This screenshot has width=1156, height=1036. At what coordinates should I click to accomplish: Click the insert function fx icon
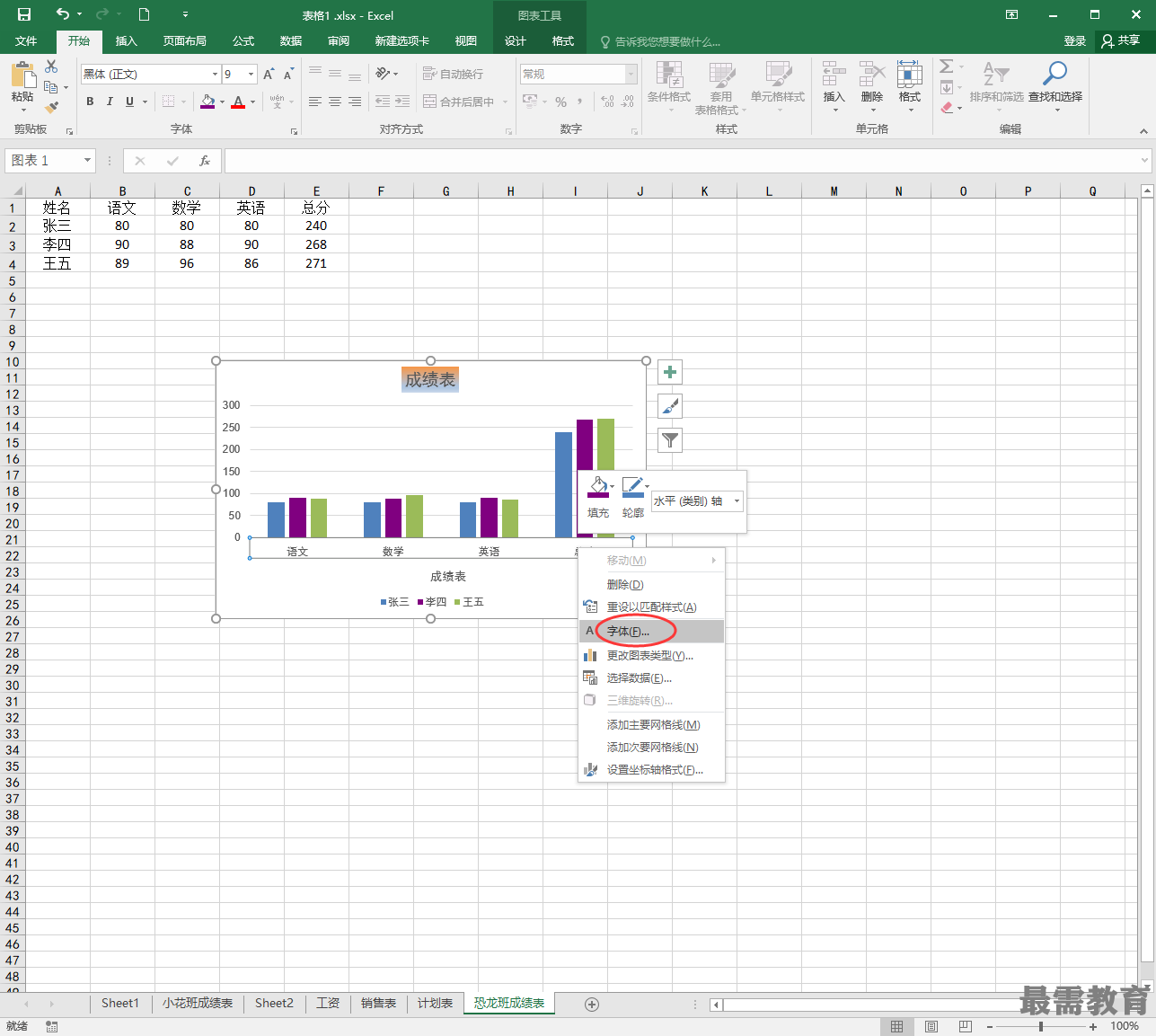click(205, 161)
